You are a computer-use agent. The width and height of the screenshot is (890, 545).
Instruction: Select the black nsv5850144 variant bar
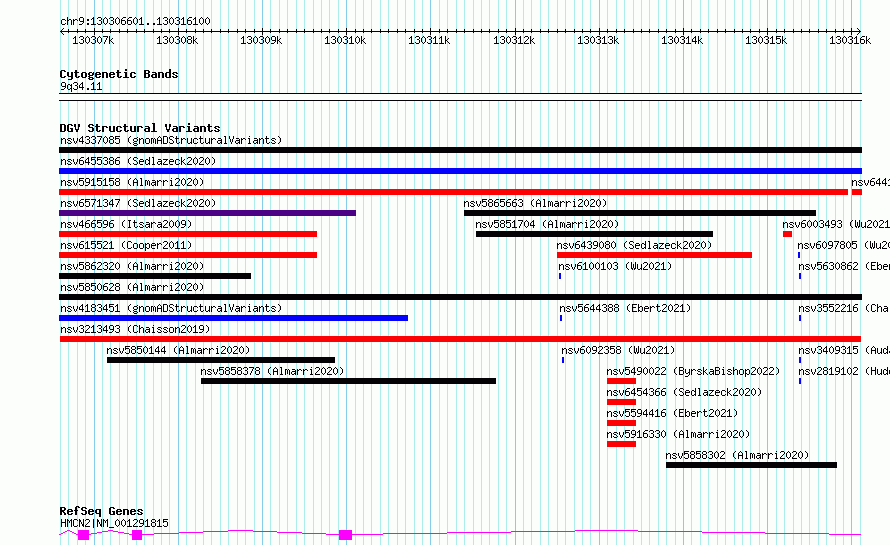pos(221,360)
